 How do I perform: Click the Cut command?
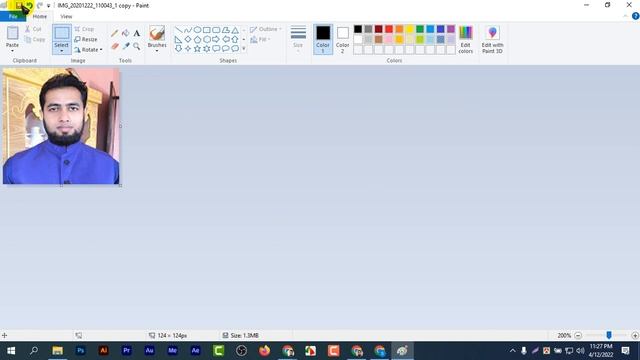(x=33, y=29)
